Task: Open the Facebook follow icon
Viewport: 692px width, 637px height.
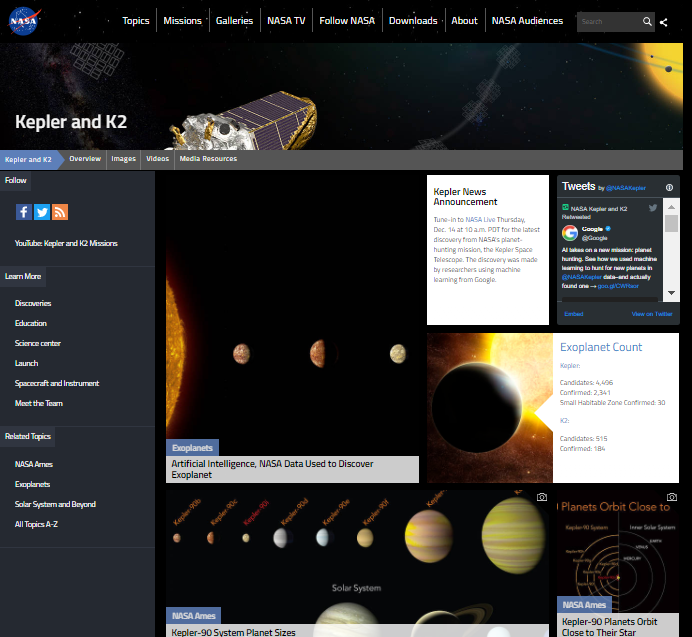Action: pos(24,212)
